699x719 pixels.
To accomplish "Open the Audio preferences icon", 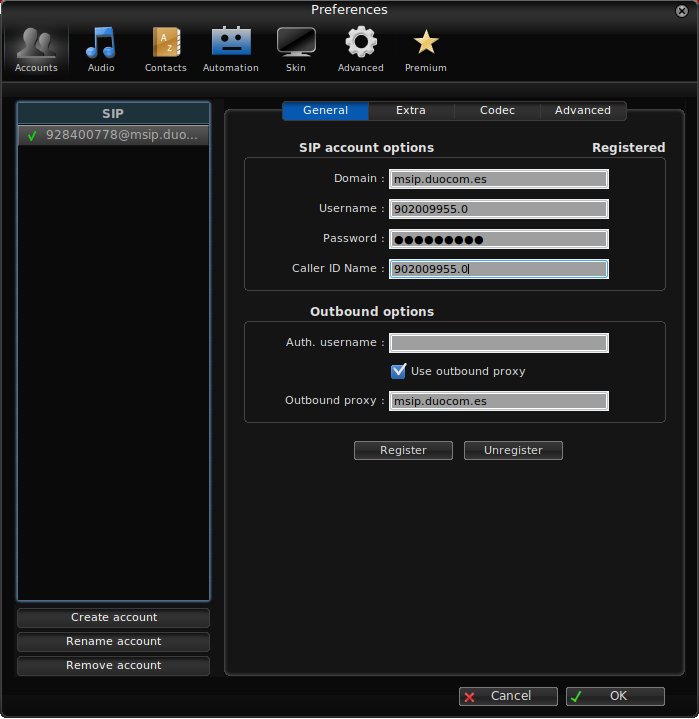I will coord(101,48).
